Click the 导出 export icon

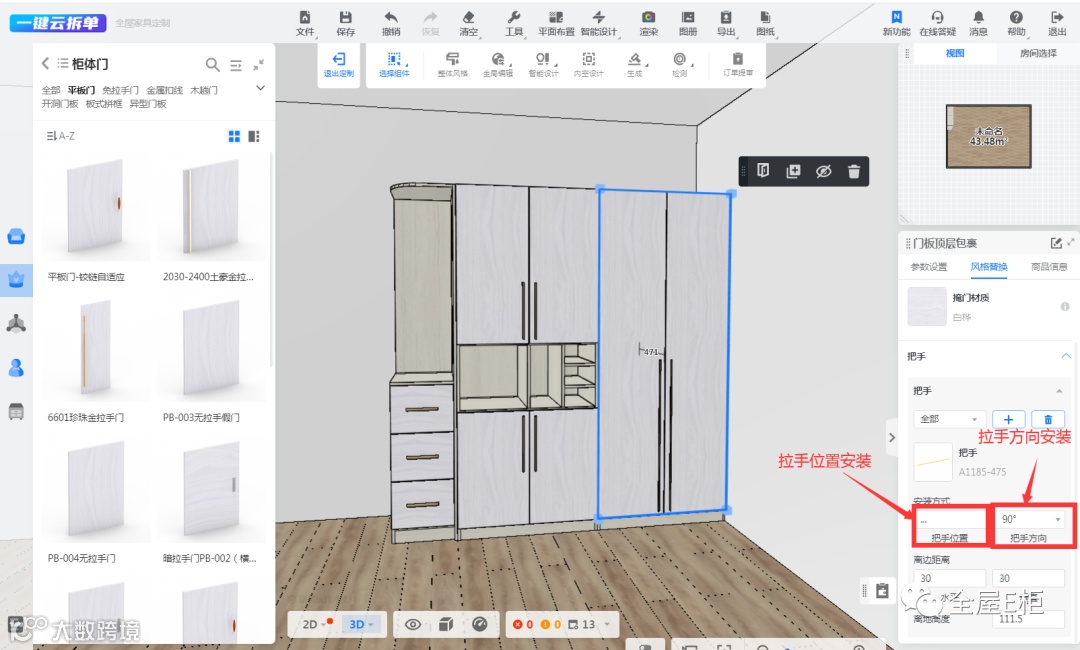click(x=725, y=23)
